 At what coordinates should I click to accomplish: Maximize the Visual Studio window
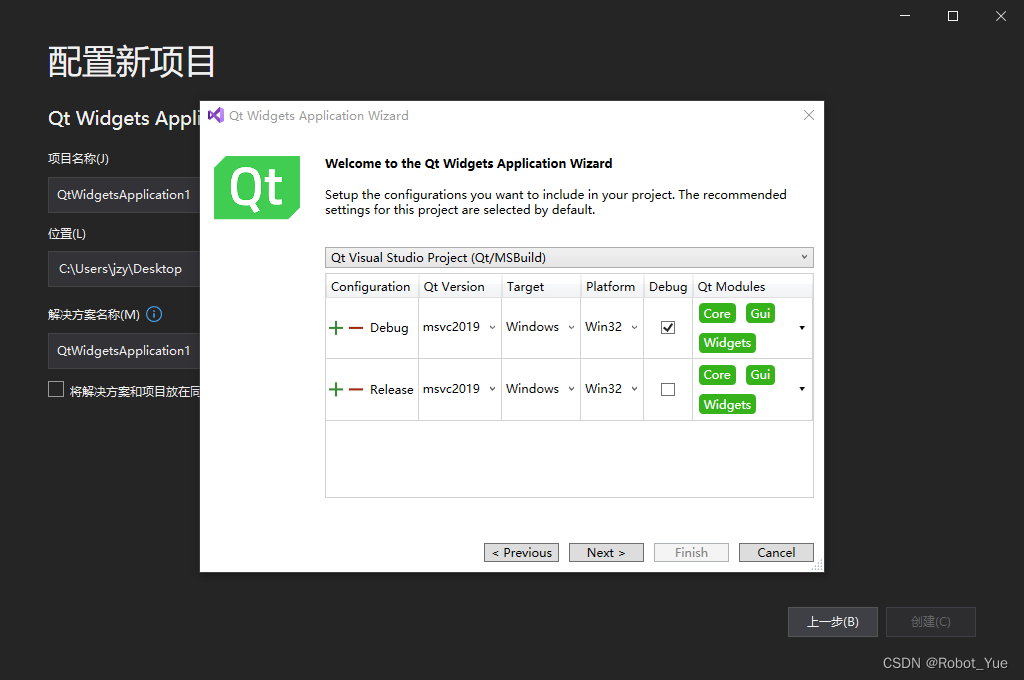[x=953, y=16]
